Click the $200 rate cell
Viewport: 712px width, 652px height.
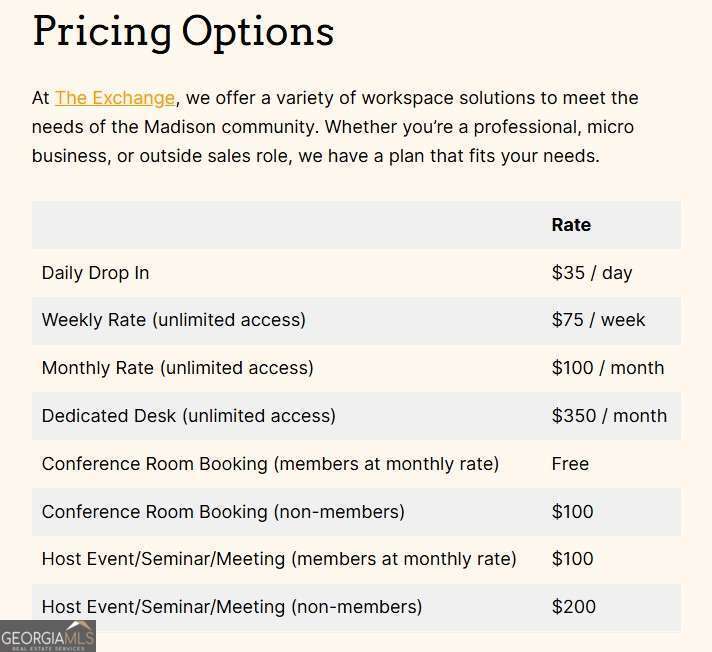point(574,607)
